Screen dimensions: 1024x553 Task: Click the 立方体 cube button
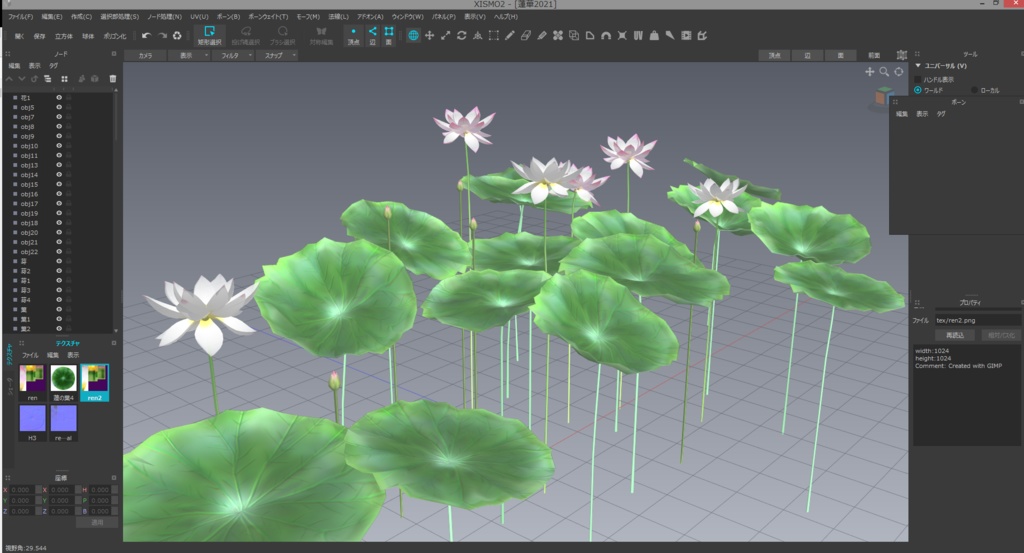[64, 37]
